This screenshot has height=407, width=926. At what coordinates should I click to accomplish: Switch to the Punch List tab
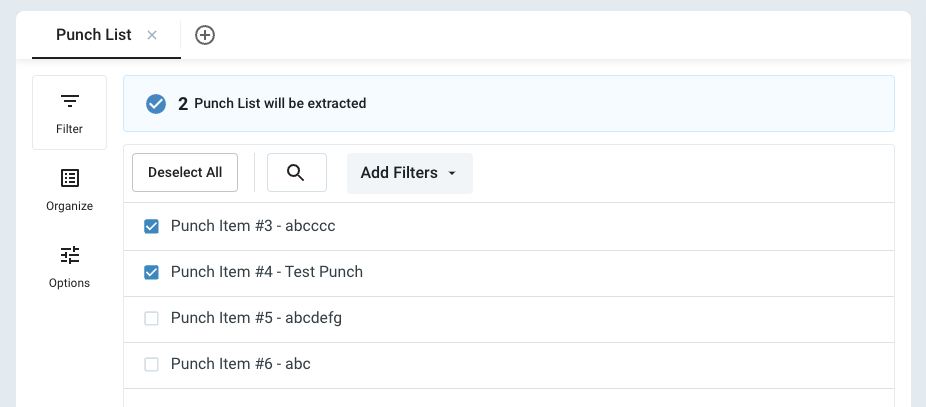(x=93, y=35)
